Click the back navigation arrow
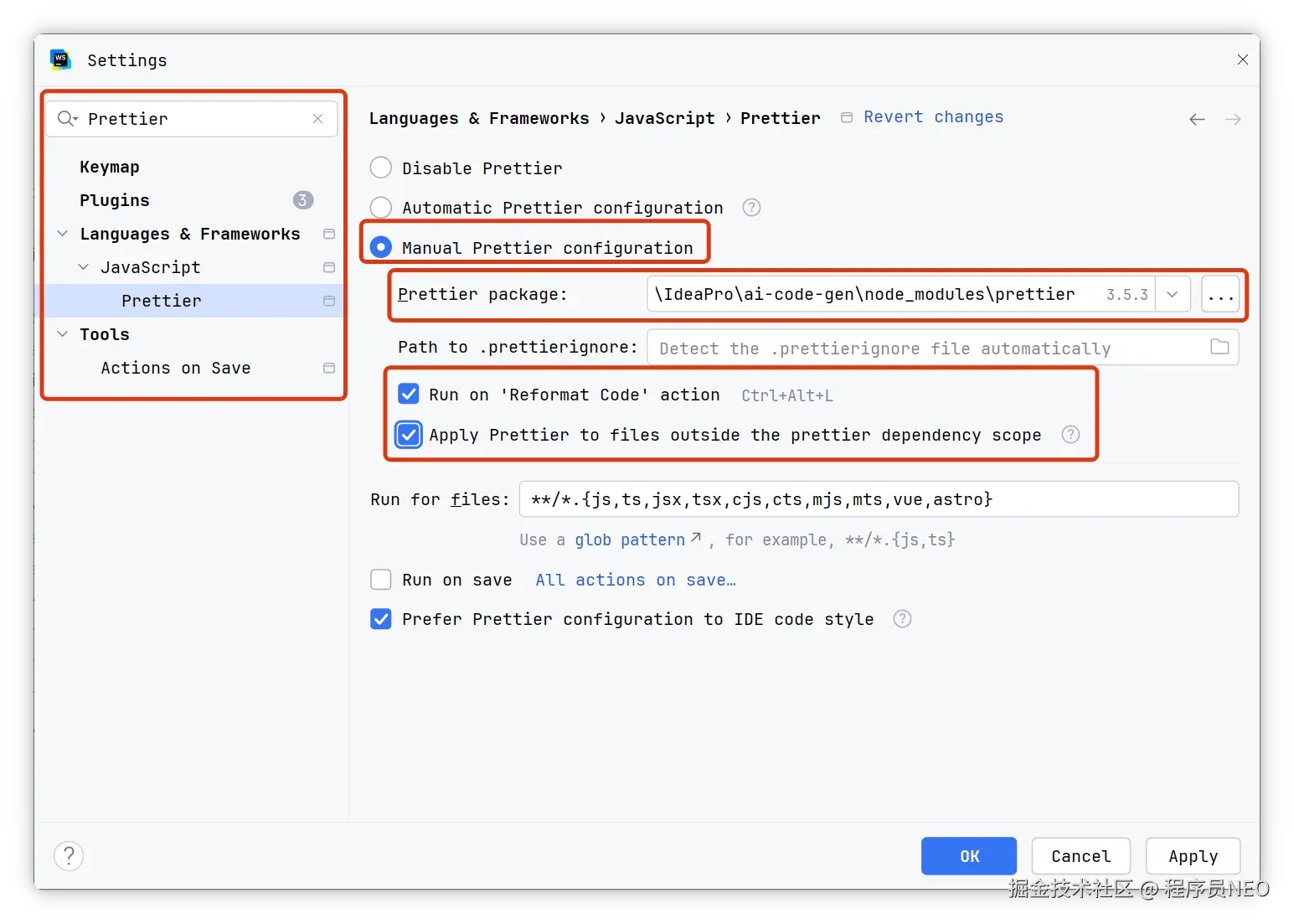Image resolution: width=1294 pixels, height=924 pixels. (x=1196, y=118)
